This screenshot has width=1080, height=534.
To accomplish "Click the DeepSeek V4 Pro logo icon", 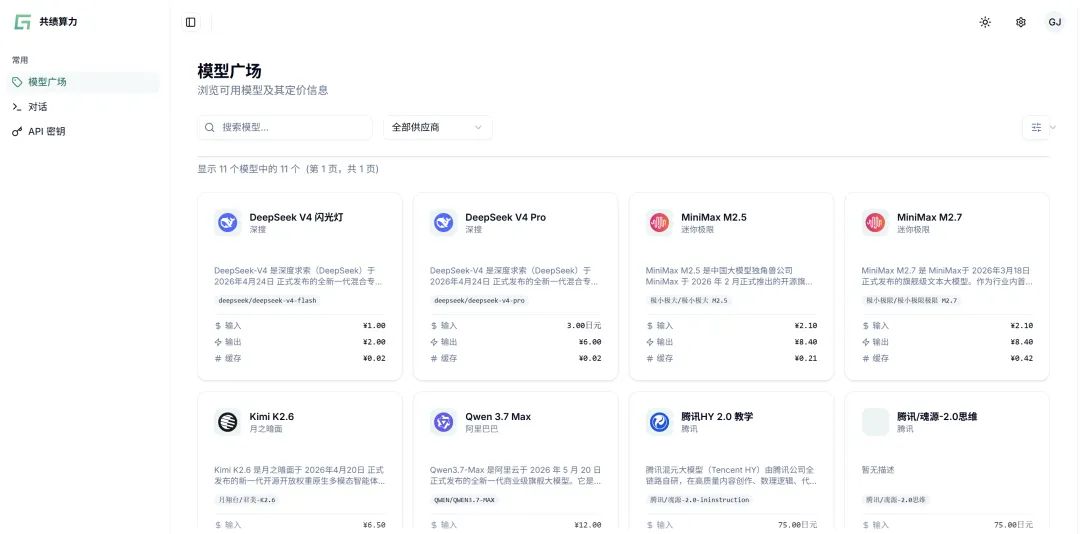I will tap(444, 223).
